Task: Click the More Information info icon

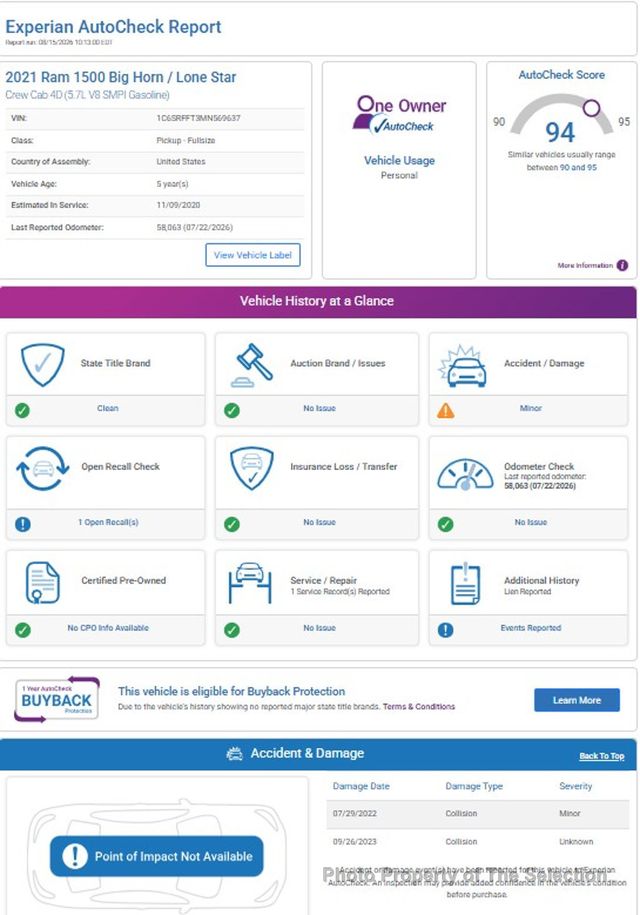Action: [622, 266]
